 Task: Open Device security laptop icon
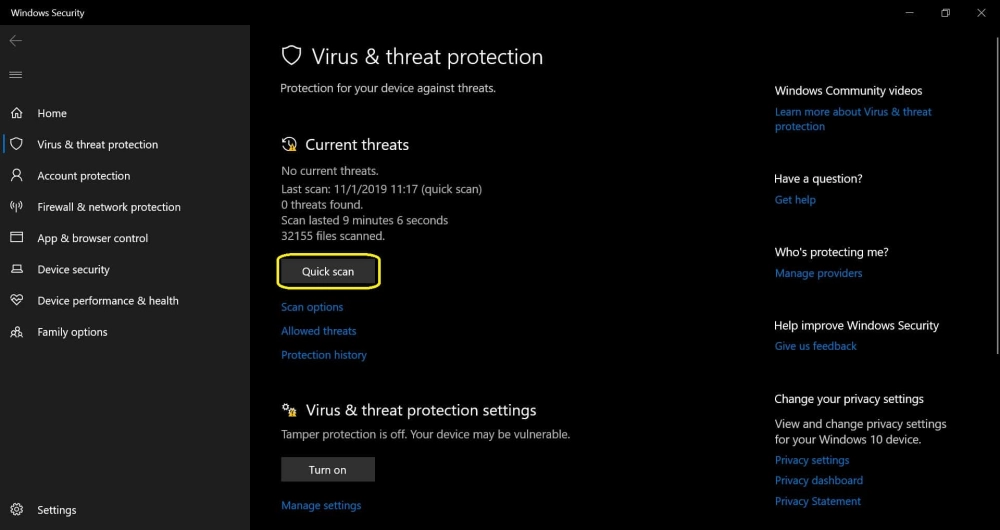pyautogui.click(x=17, y=269)
